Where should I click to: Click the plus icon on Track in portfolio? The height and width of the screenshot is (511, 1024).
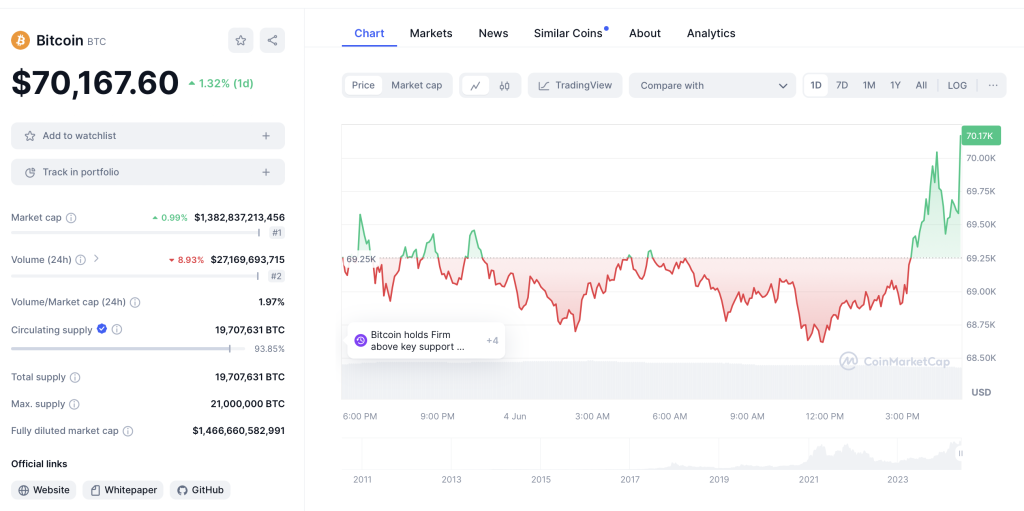[x=266, y=173]
